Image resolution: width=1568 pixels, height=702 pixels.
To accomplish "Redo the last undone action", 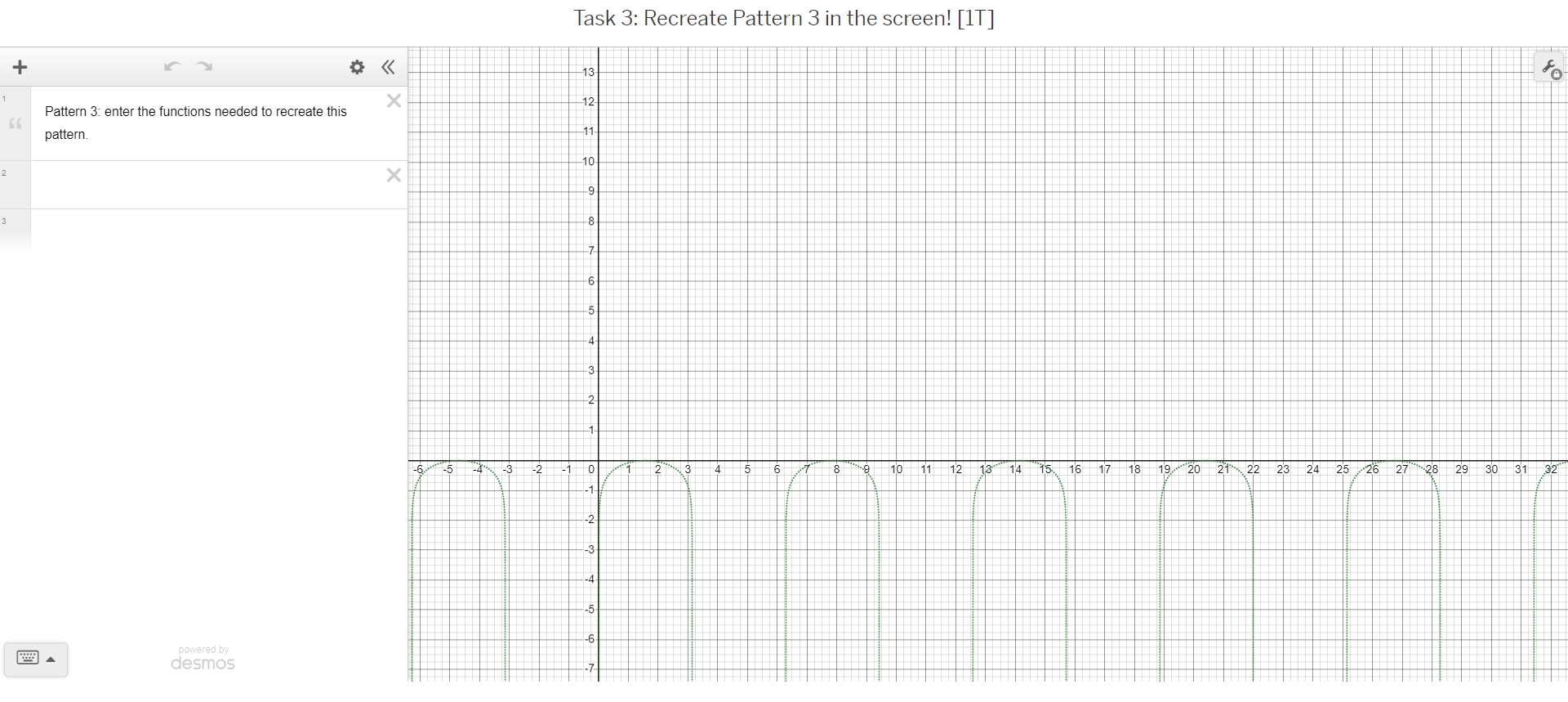I will (204, 66).
